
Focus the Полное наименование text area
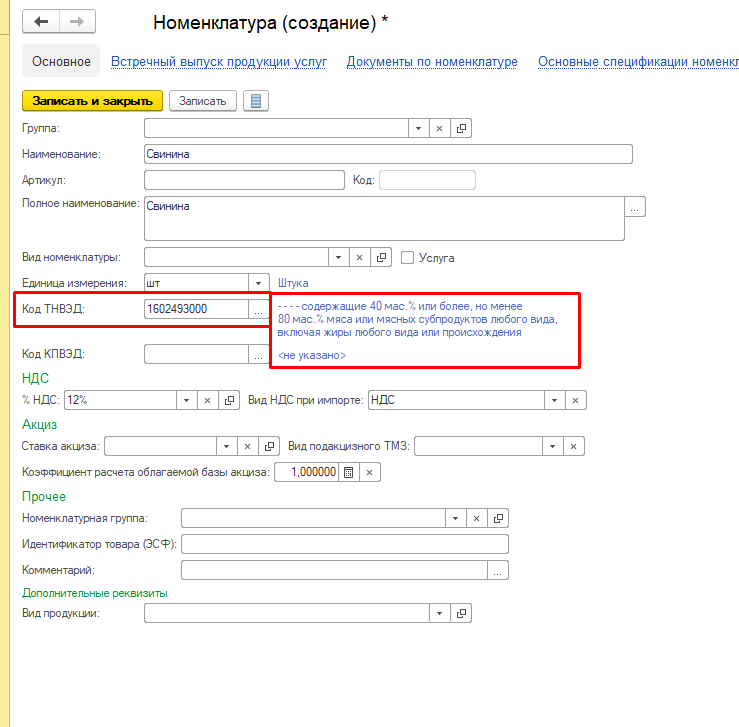pos(384,219)
